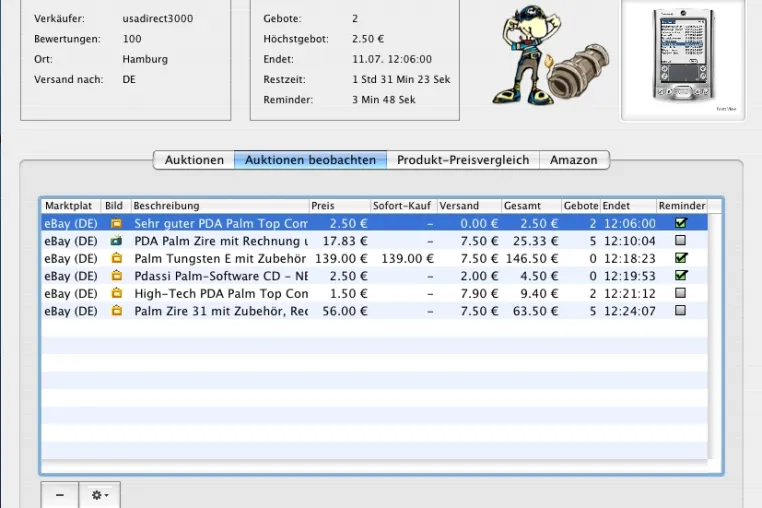Select the Auktionen beobachten tab
The width and height of the screenshot is (762, 508).
[x=311, y=160]
